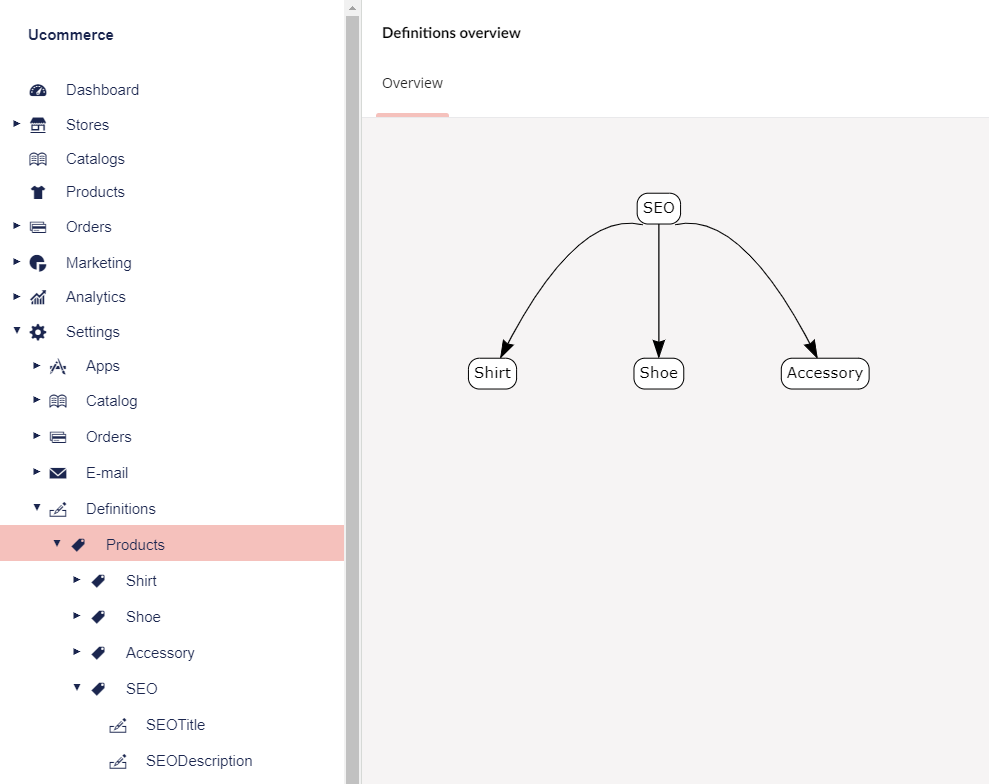Click the Analytics graph icon
The height and width of the screenshot is (784, 989).
(x=38, y=297)
